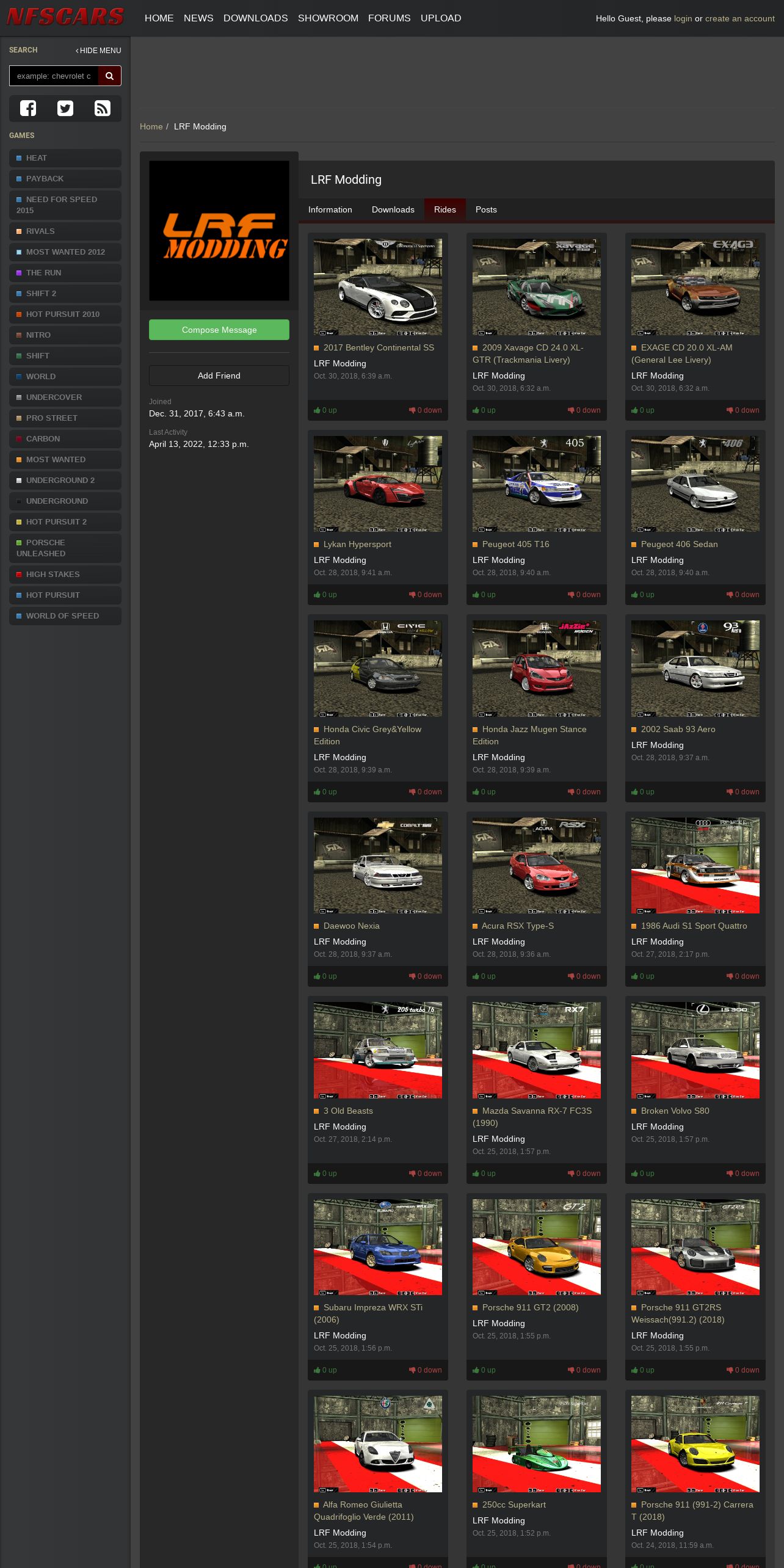This screenshot has width=784, height=1568.
Task: Collapse sidebar with Hide Menu
Action: 98,51
